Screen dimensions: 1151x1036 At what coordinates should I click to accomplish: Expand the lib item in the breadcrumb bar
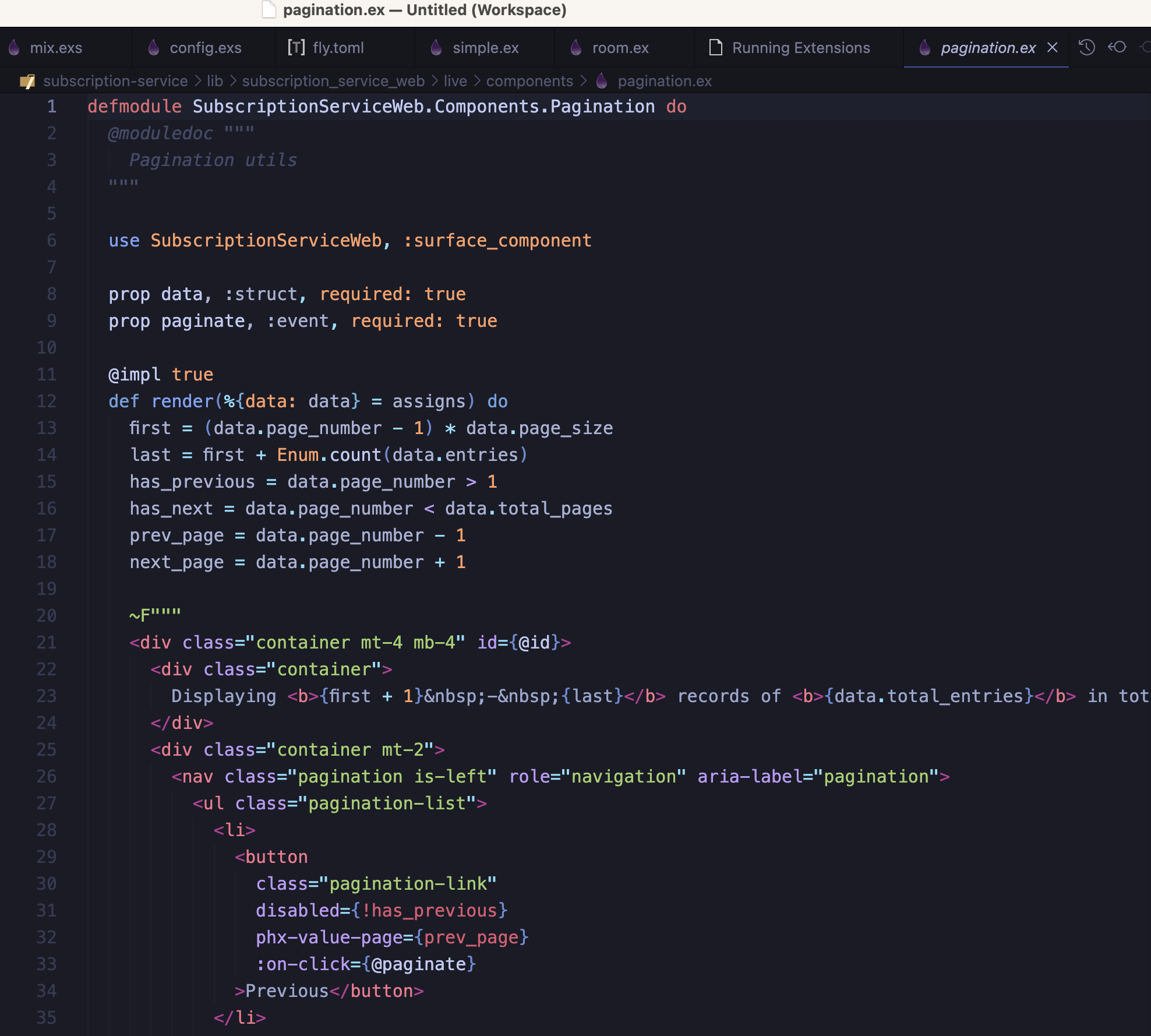tap(215, 81)
